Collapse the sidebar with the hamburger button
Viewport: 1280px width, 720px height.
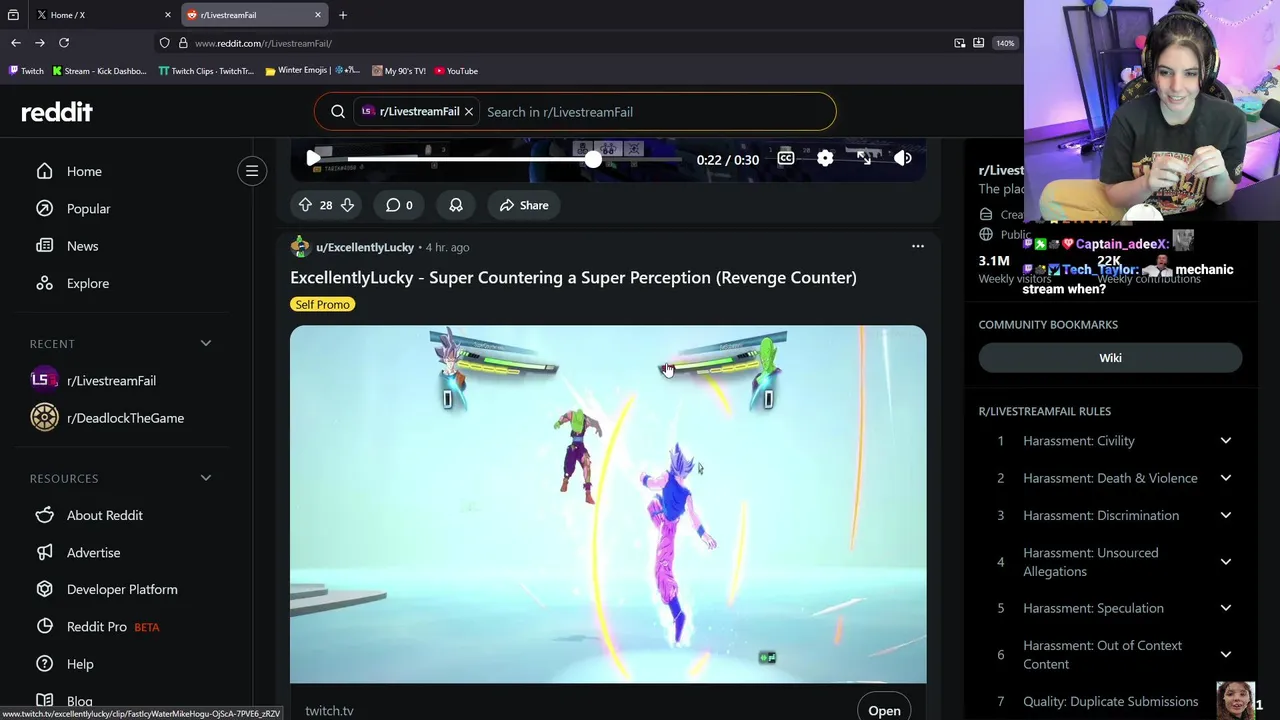[x=252, y=171]
